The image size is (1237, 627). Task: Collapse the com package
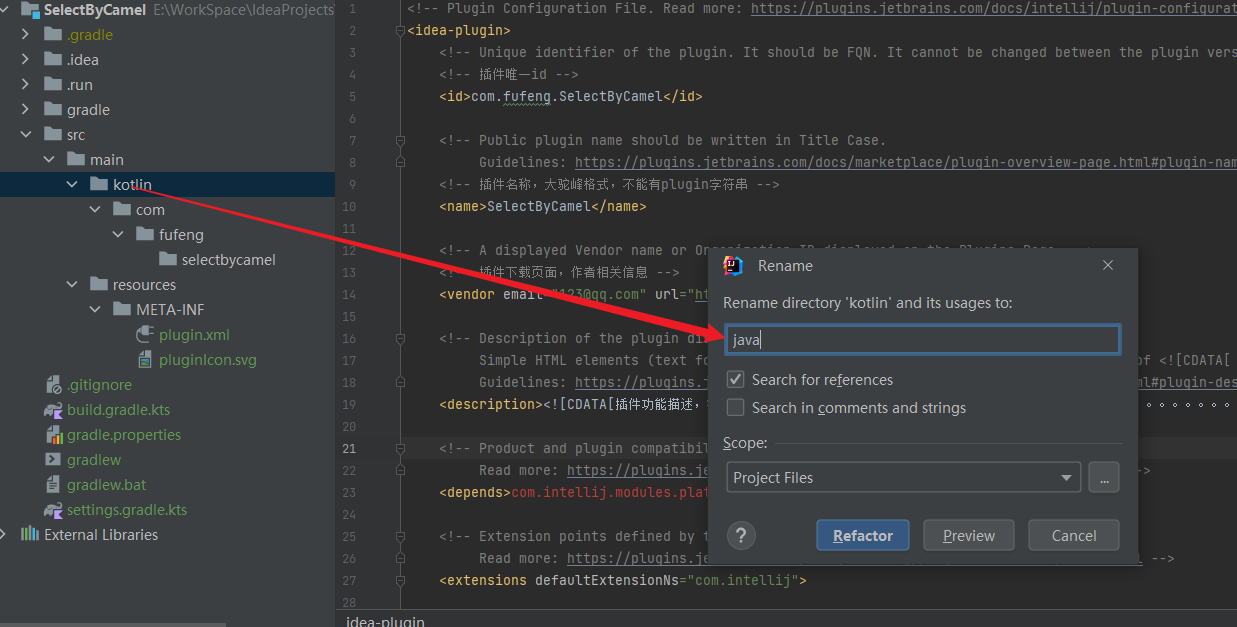click(x=94, y=209)
